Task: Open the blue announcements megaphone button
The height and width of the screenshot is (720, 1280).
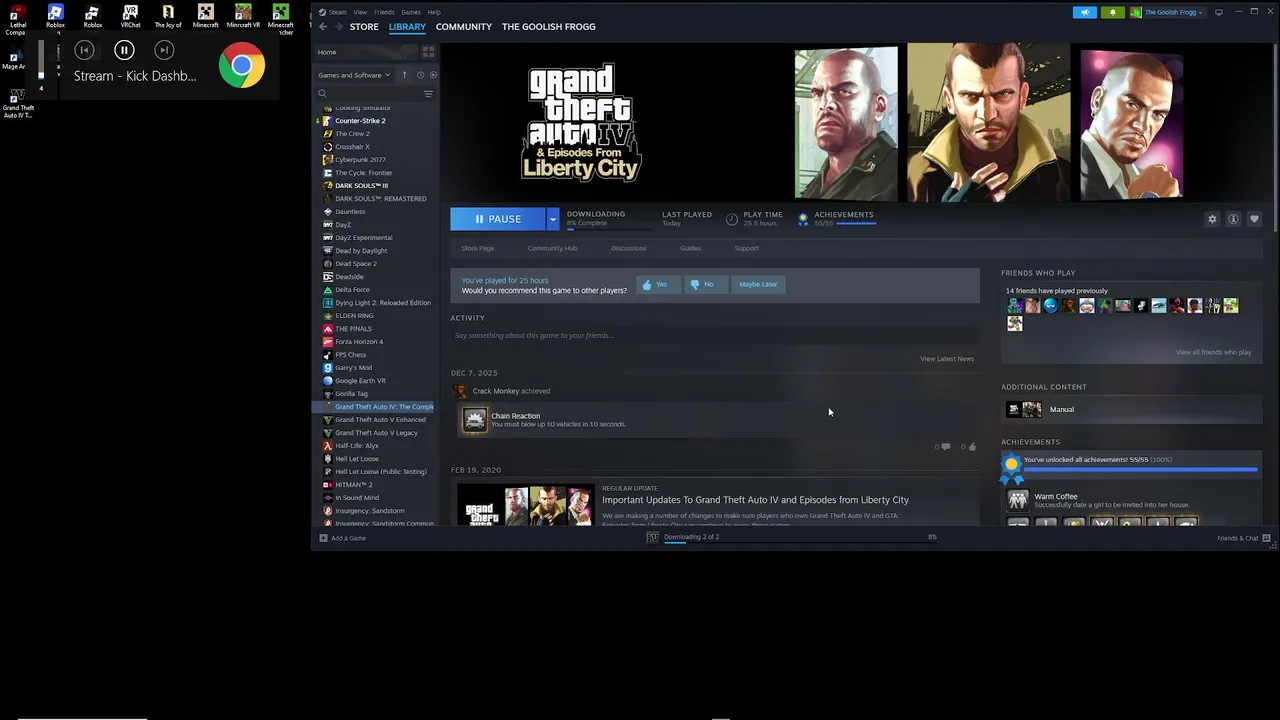Action: point(1084,12)
